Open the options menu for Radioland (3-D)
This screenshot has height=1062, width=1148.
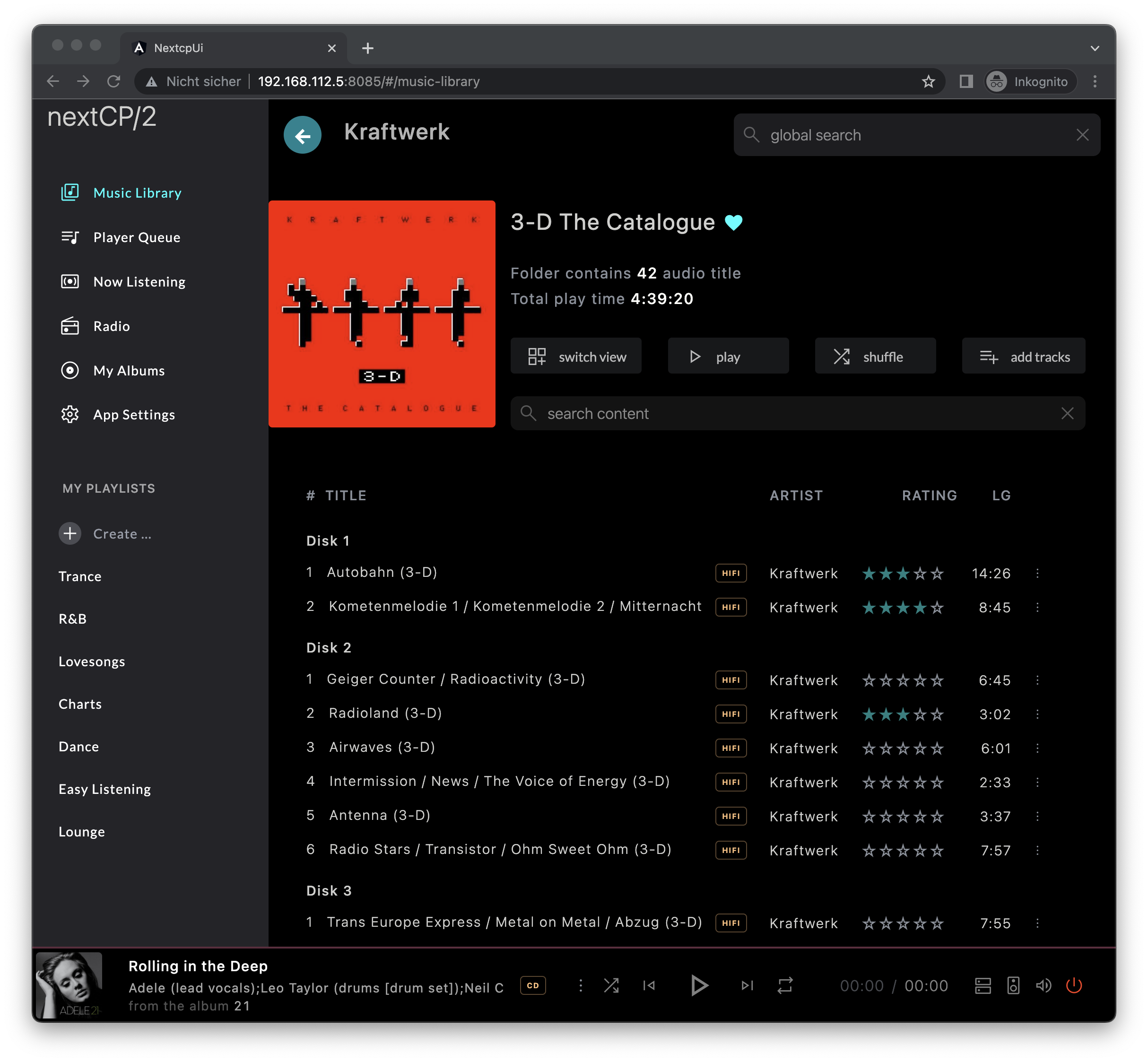click(x=1037, y=714)
